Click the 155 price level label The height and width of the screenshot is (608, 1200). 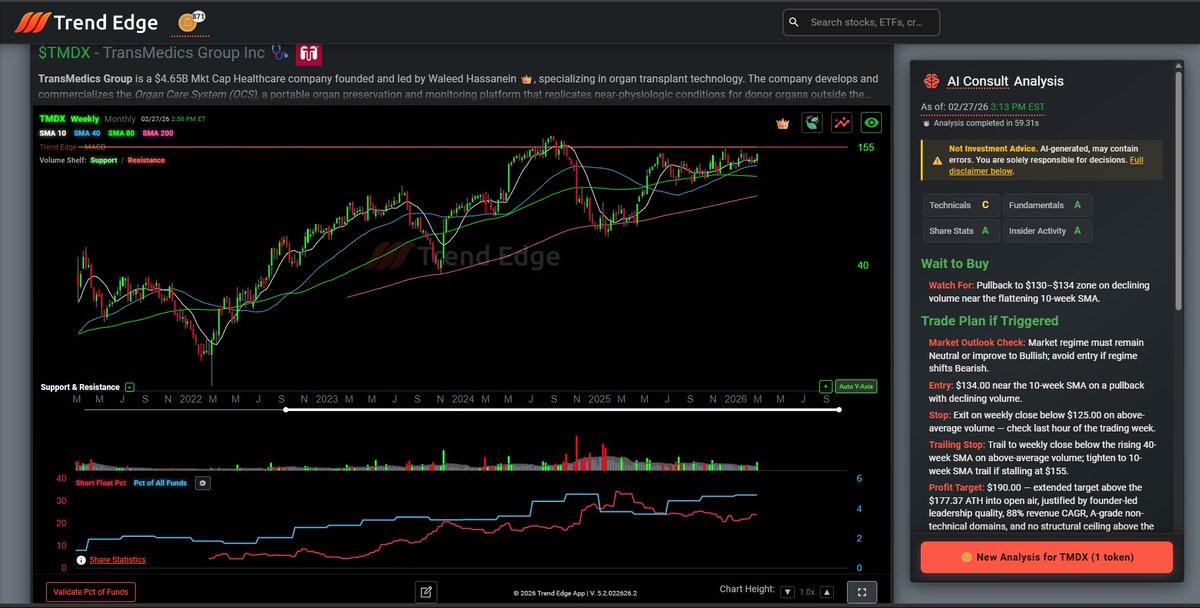866,147
